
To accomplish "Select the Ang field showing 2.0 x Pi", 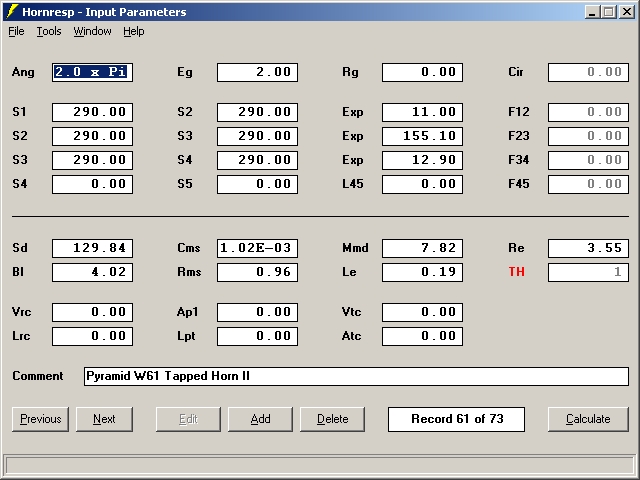I will 92,72.
